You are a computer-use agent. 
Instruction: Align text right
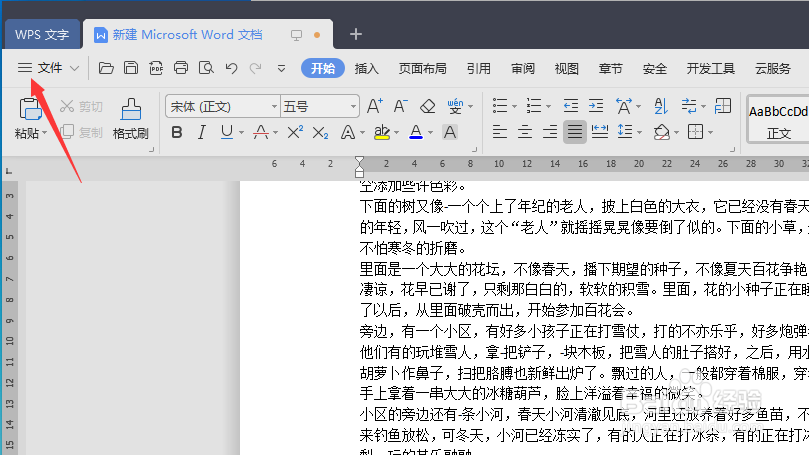pos(549,132)
